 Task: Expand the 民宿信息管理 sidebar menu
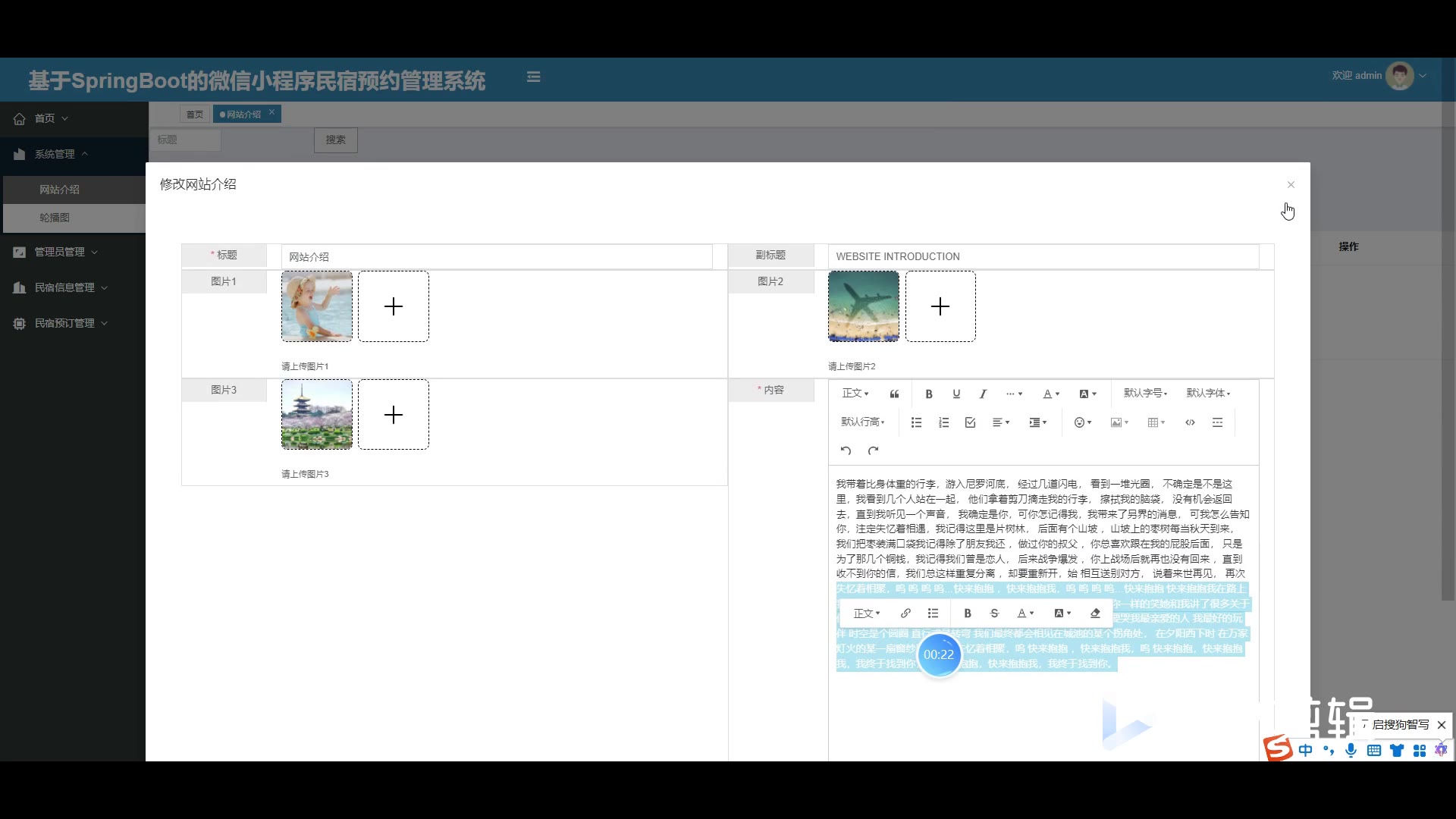click(64, 287)
